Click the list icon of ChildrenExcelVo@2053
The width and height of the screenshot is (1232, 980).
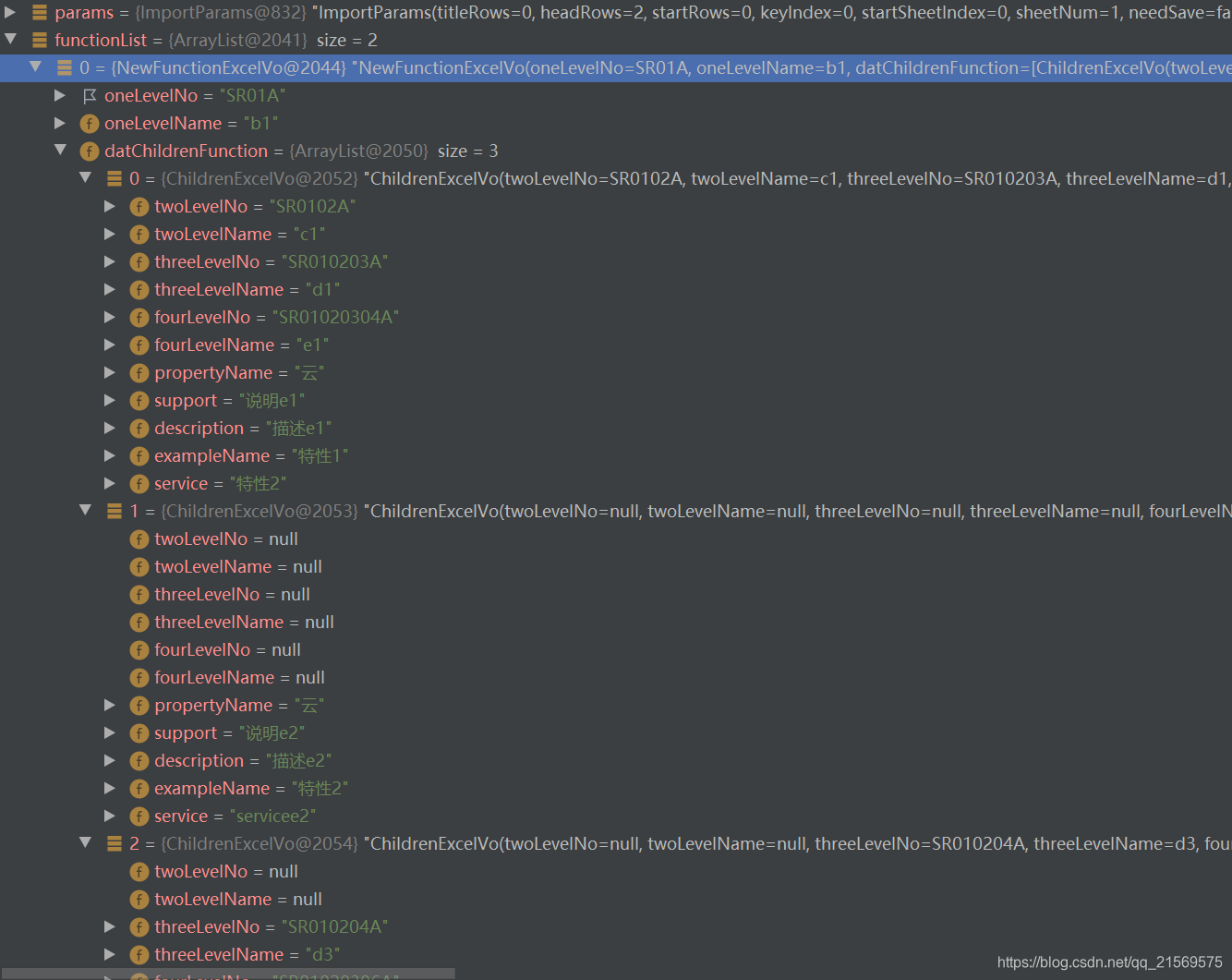coord(115,512)
